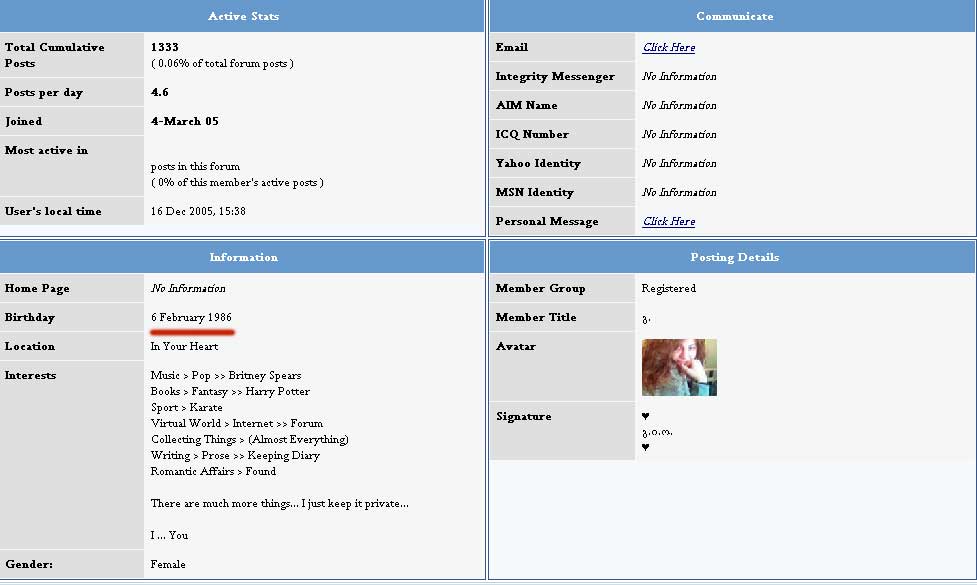Click the 'Communicate' section header
The height and width of the screenshot is (585, 977).
pyautogui.click(x=735, y=16)
